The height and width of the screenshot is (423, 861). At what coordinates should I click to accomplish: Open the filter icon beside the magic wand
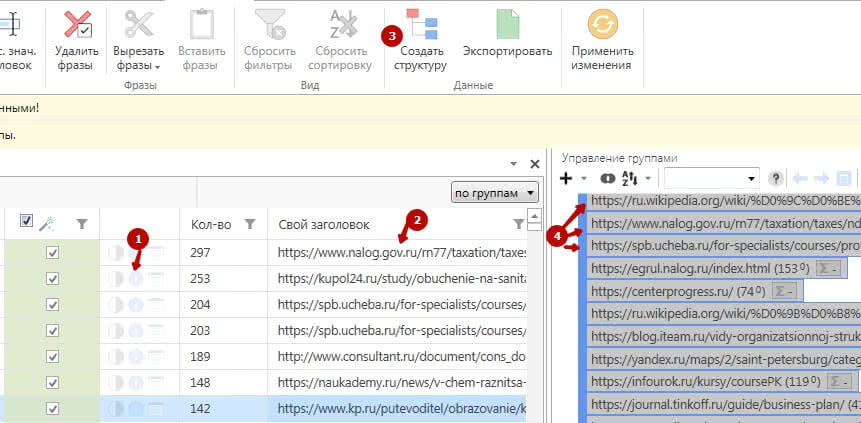82,224
